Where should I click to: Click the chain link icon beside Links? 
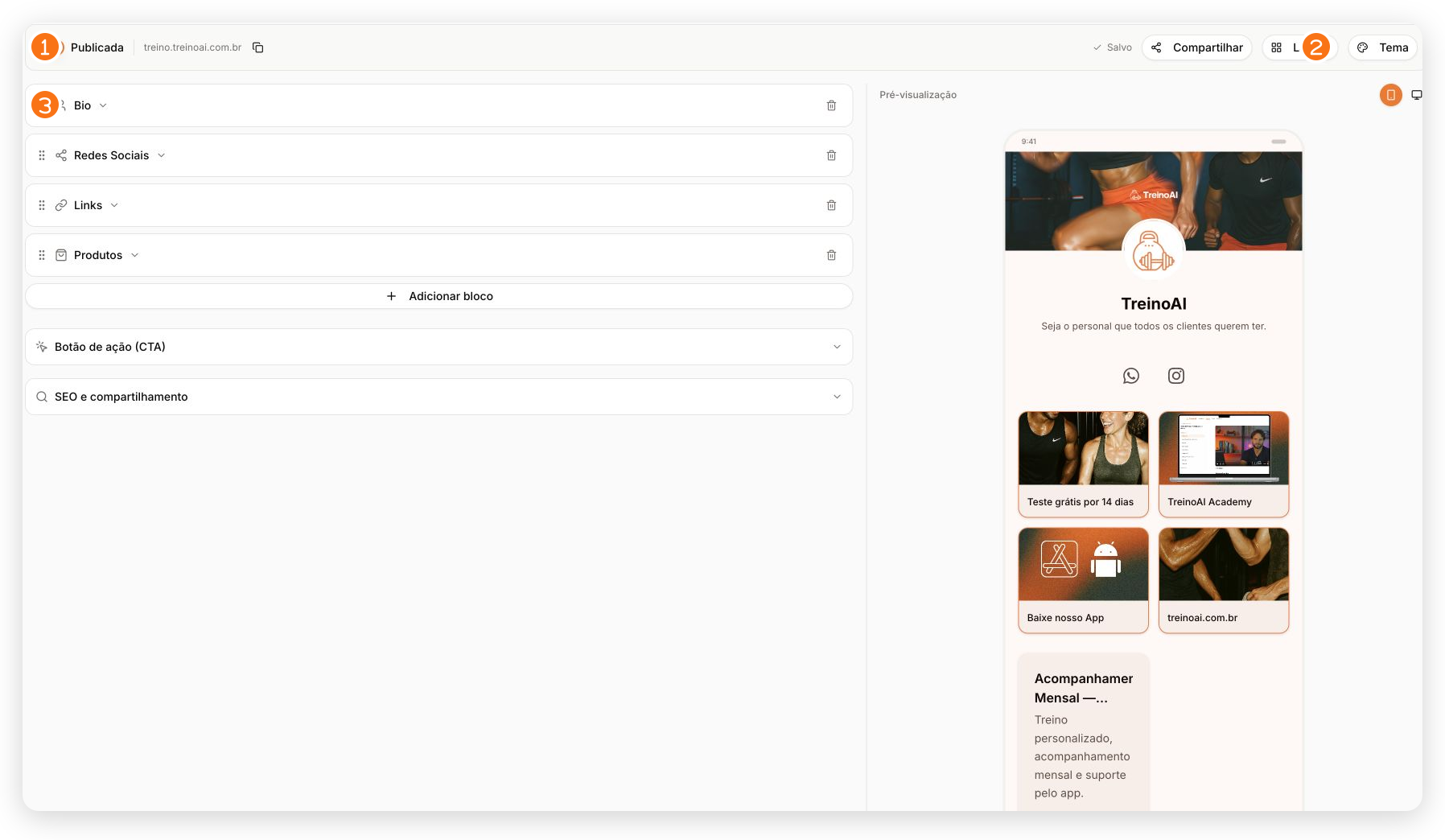61,205
